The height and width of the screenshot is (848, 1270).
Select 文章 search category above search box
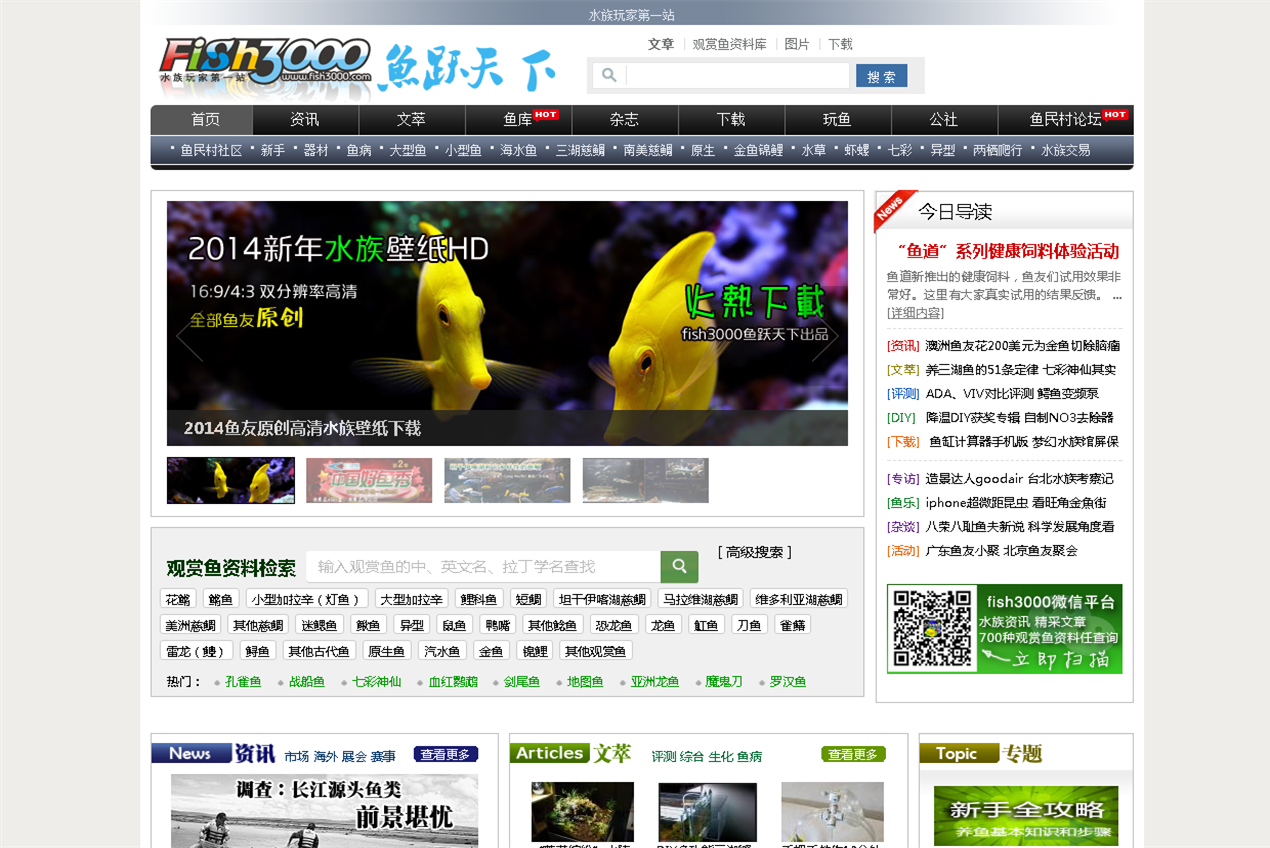pos(661,44)
